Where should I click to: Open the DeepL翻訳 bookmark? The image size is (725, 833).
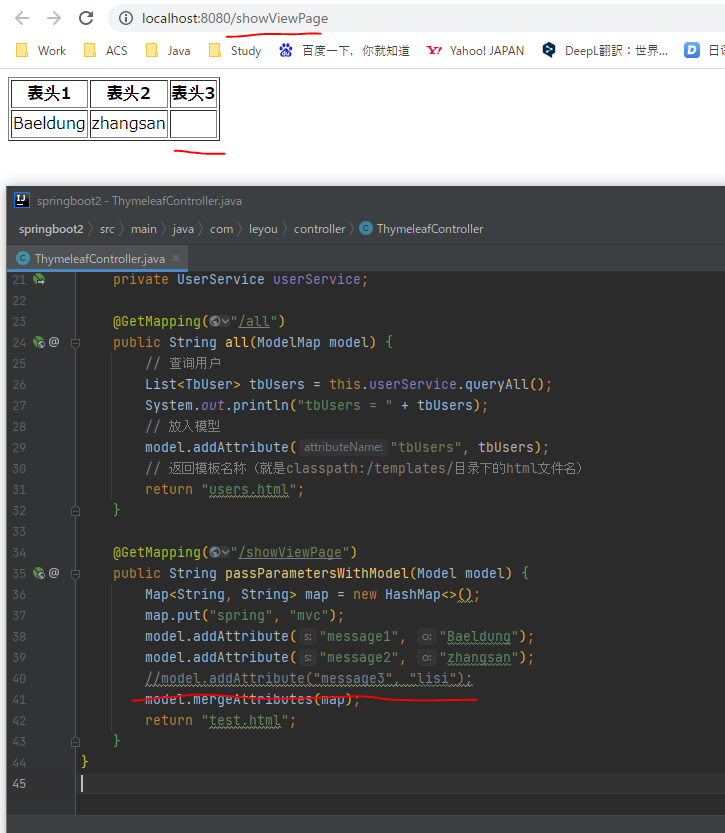(x=604, y=50)
